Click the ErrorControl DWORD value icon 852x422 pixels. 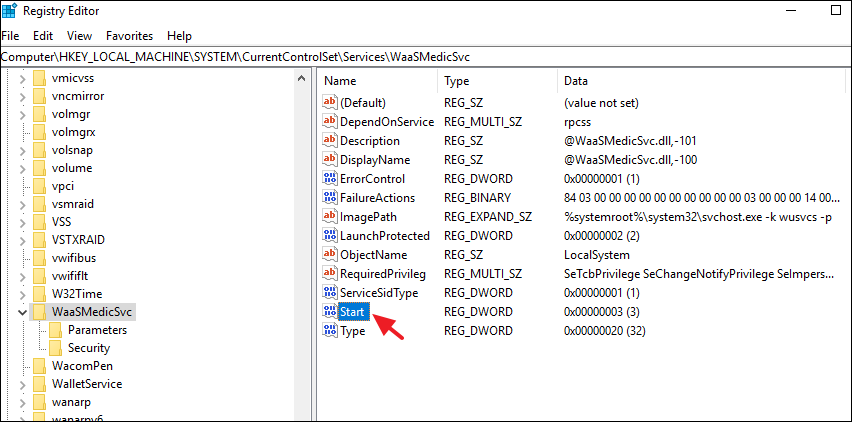tap(330, 179)
